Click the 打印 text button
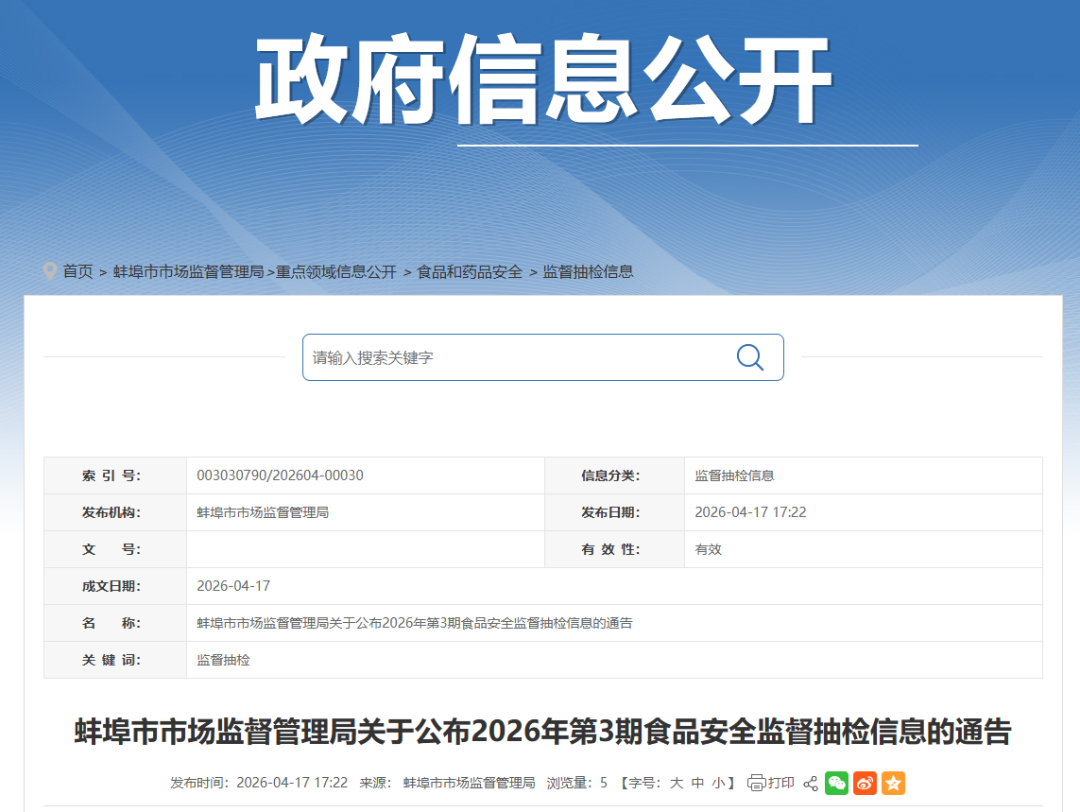The image size is (1080, 812). coord(781,783)
